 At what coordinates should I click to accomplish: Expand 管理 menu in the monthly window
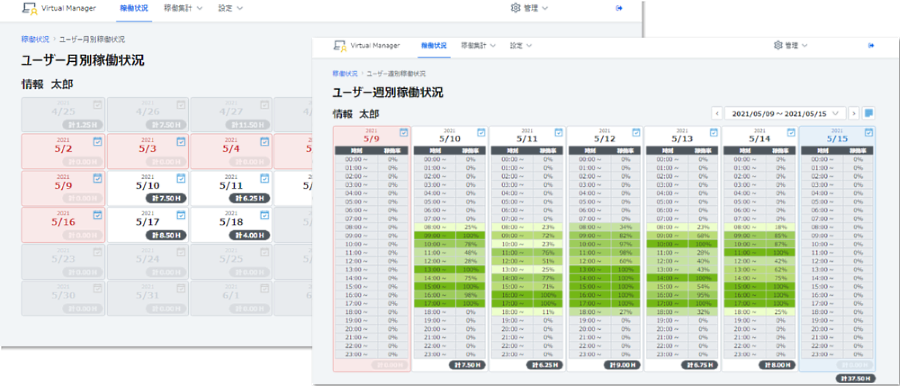tap(528, 9)
